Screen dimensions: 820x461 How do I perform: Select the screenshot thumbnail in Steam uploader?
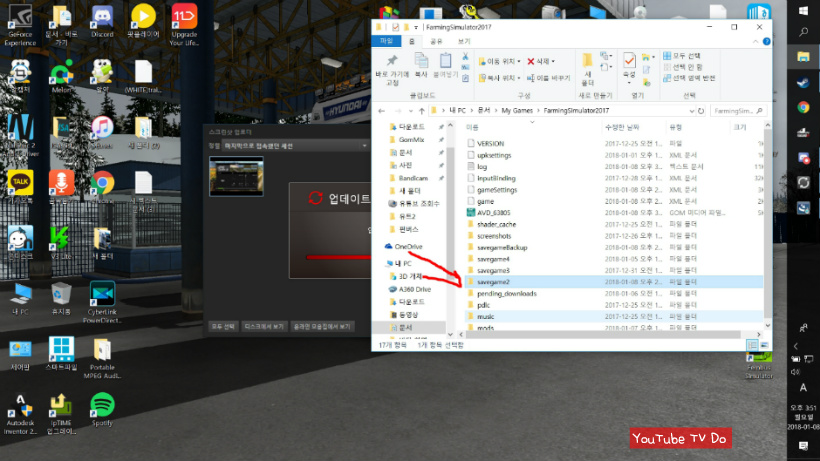[236, 176]
